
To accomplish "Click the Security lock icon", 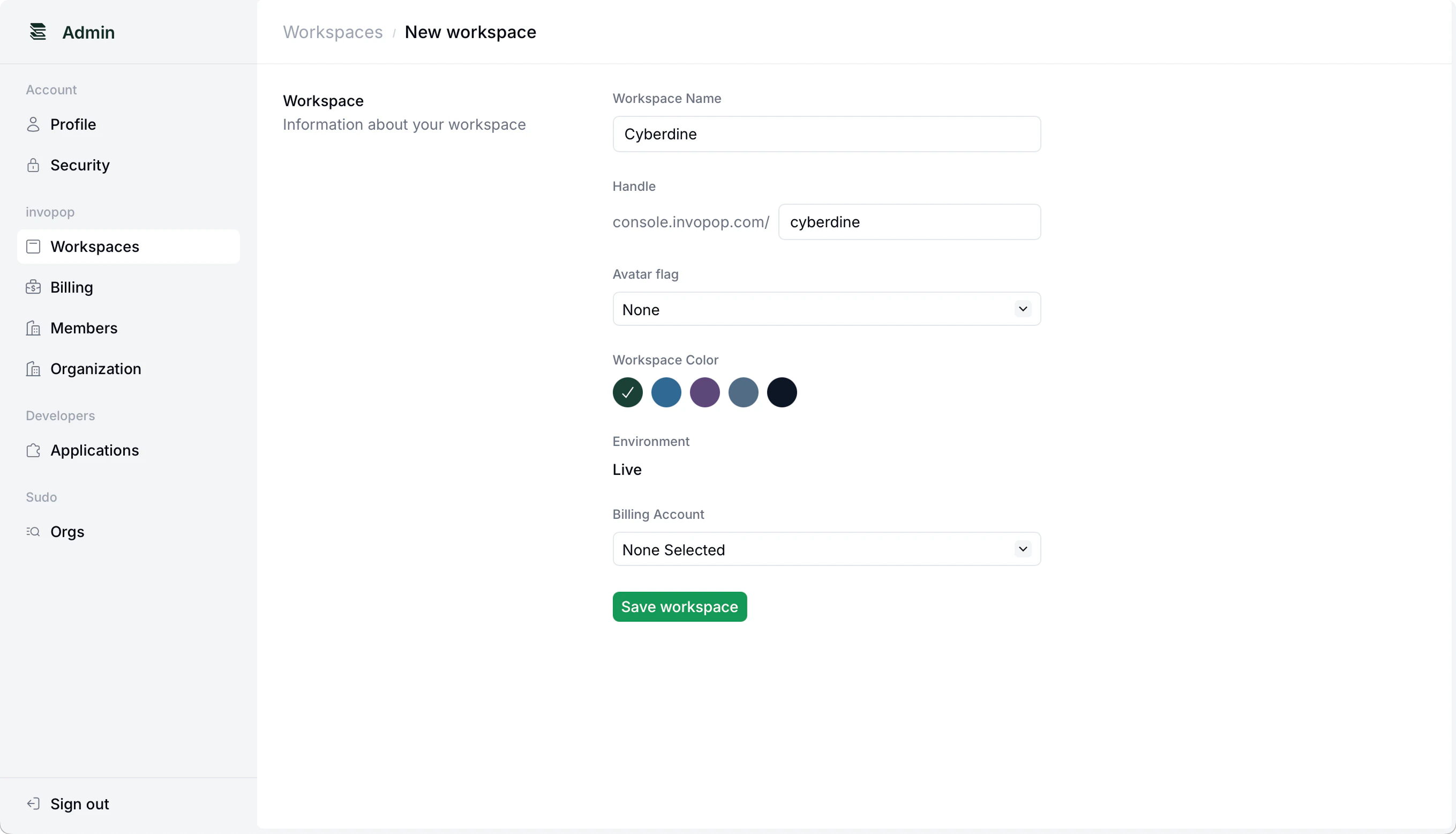I will (x=33, y=165).
